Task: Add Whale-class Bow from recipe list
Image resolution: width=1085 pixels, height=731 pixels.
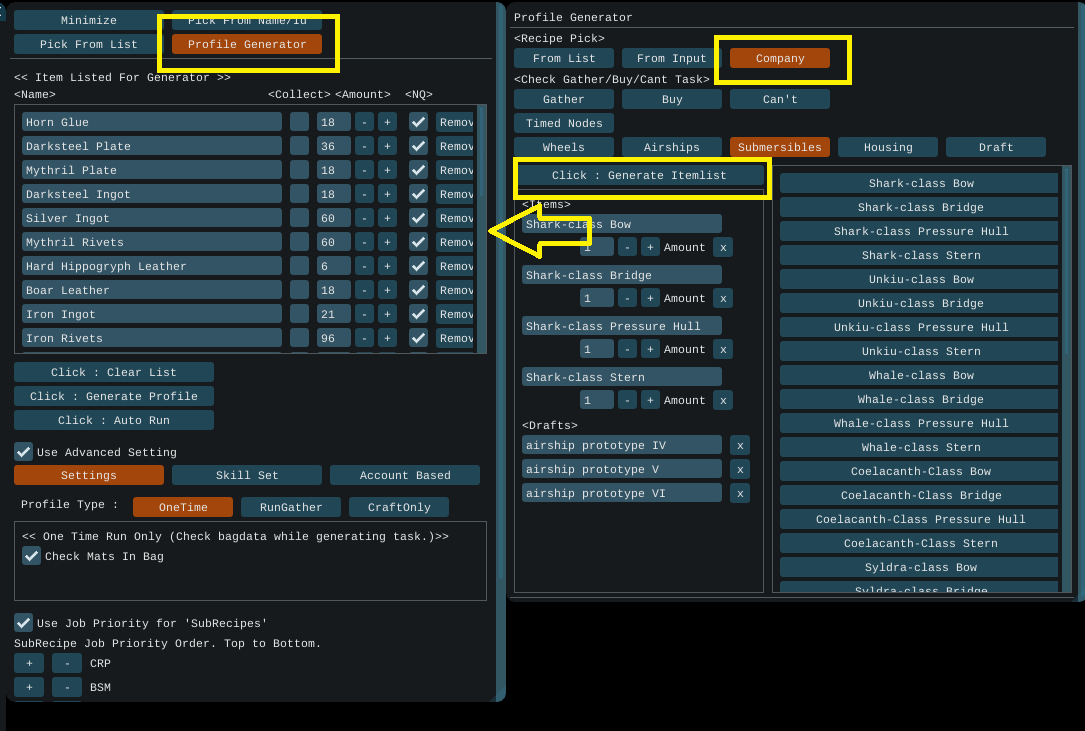Action: point(920,375)
